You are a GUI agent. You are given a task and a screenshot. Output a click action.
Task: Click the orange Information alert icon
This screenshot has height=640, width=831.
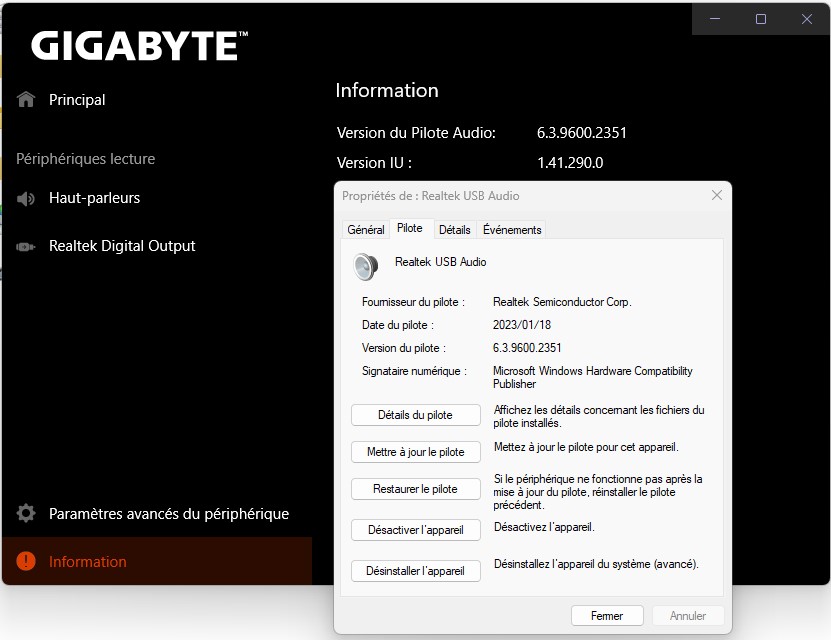[26, 562]
